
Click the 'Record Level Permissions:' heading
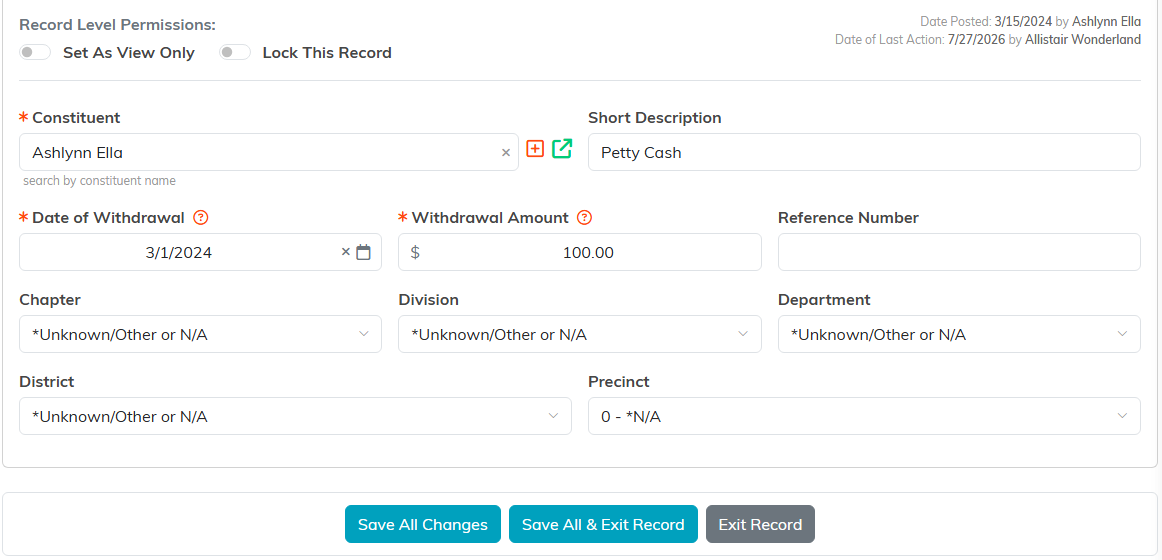(x=117, y=24)
